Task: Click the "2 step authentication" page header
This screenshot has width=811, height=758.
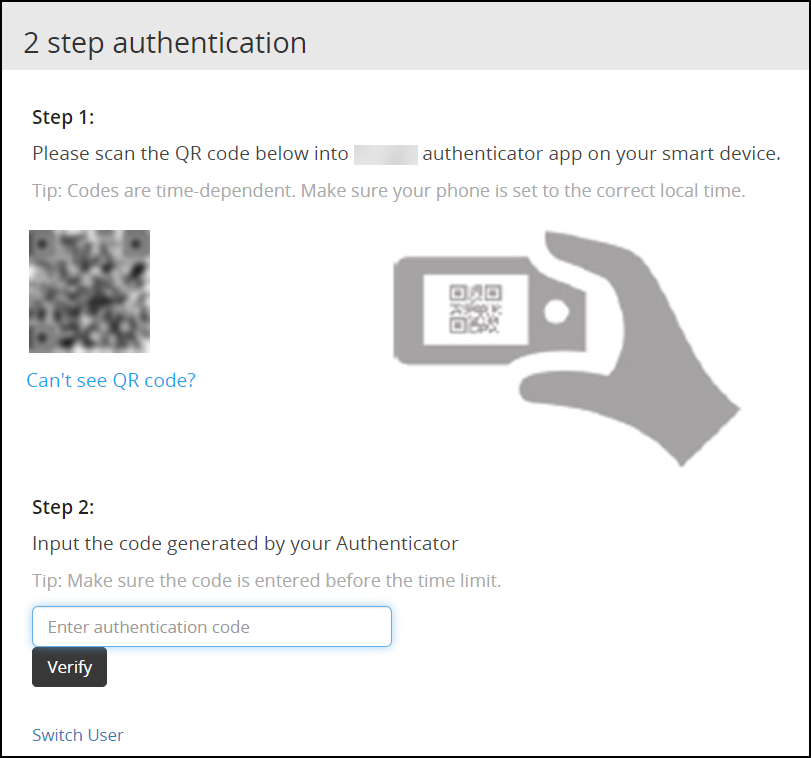Action: pyautogui.click(x=166, y=42)
